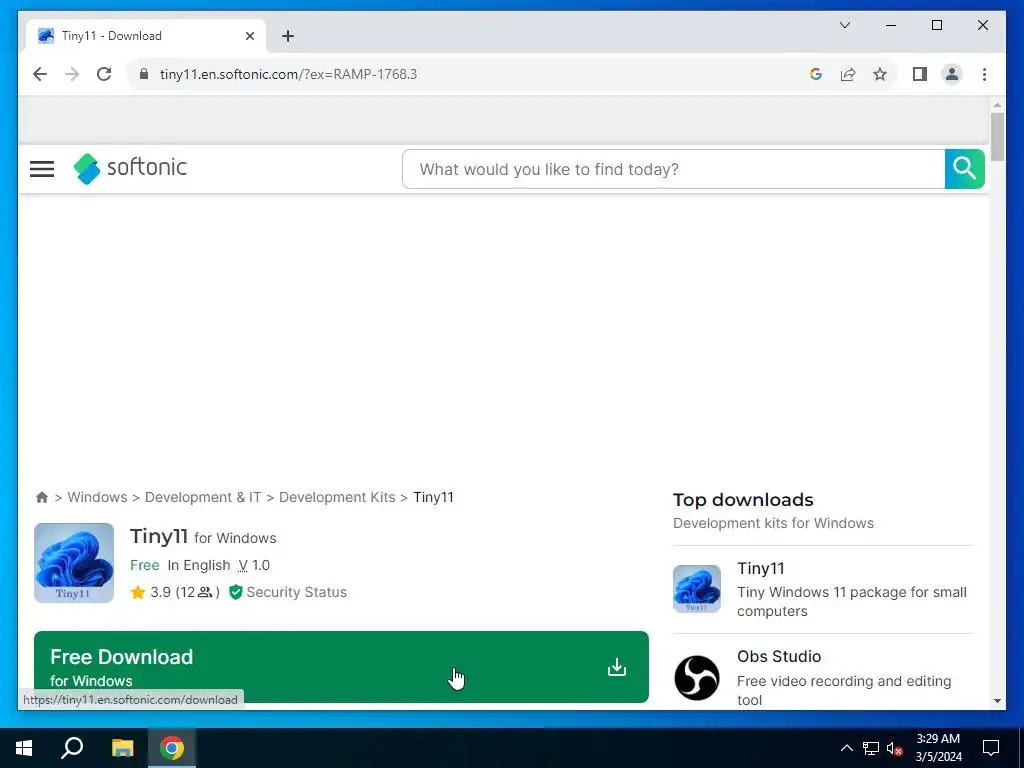Open Tiny11 in the Top downloads list
This screenshot has width=1024, height=768.
click(x=761, y=568)
